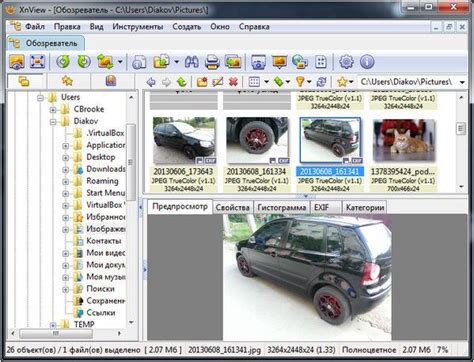Image resolution: width=474 pixels, height=362 pixels.
Task: Click the Полноцветное status bar entry
Action: tap(369, 350)
